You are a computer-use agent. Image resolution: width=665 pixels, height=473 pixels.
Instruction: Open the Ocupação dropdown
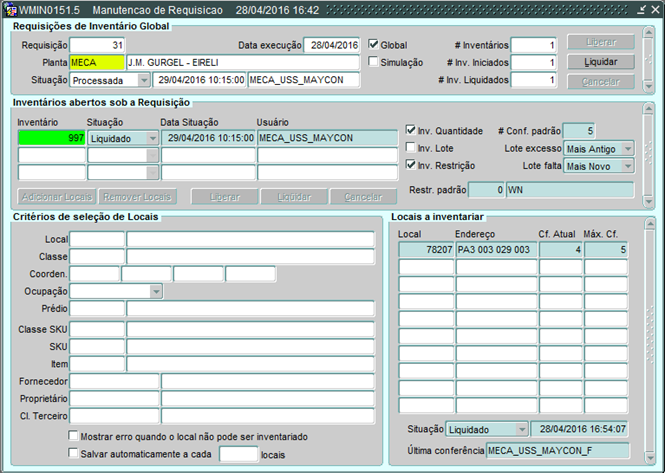155,291
